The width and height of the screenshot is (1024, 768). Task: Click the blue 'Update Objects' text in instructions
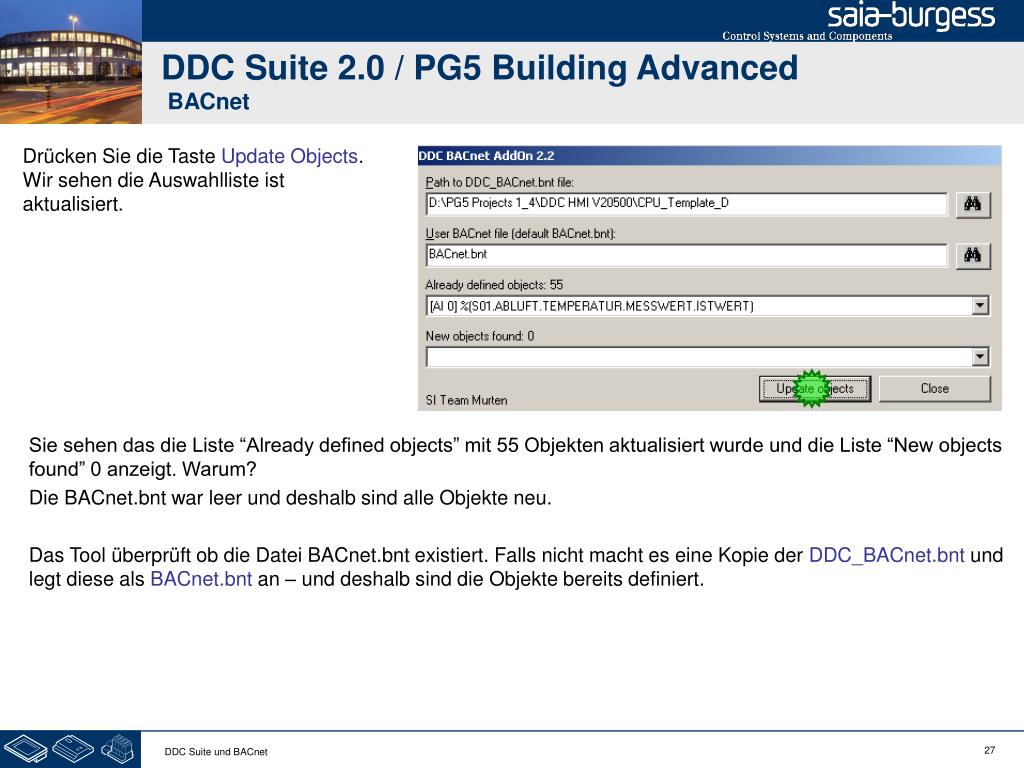tap(289, 156)
